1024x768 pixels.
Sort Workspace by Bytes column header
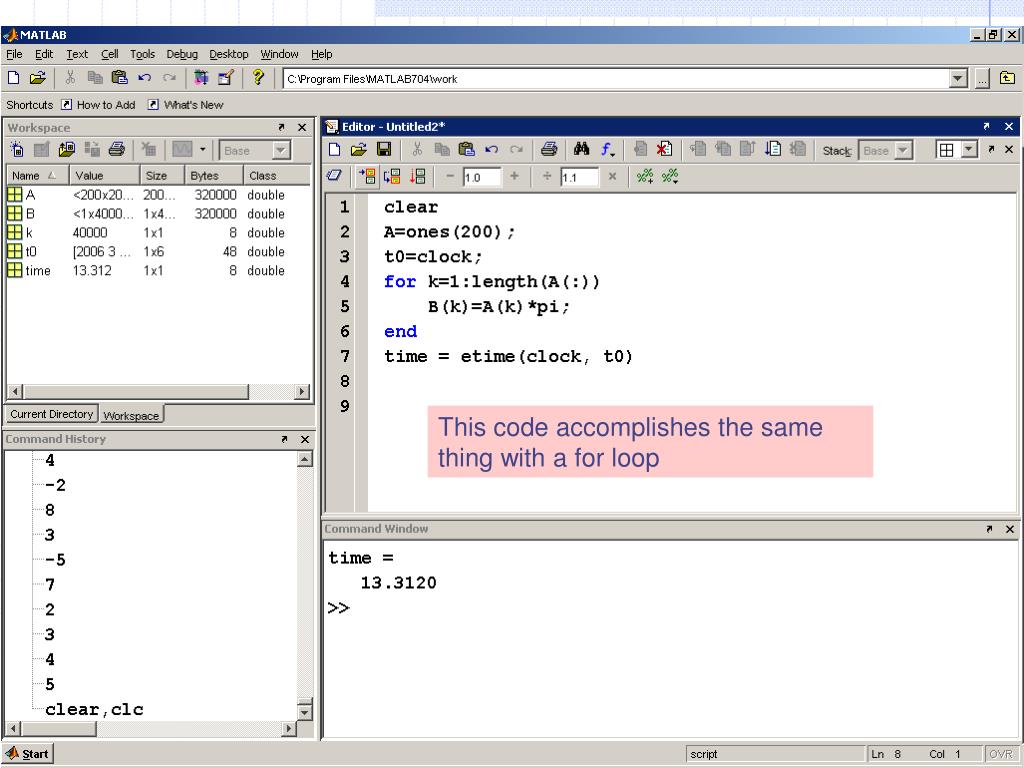214,176
